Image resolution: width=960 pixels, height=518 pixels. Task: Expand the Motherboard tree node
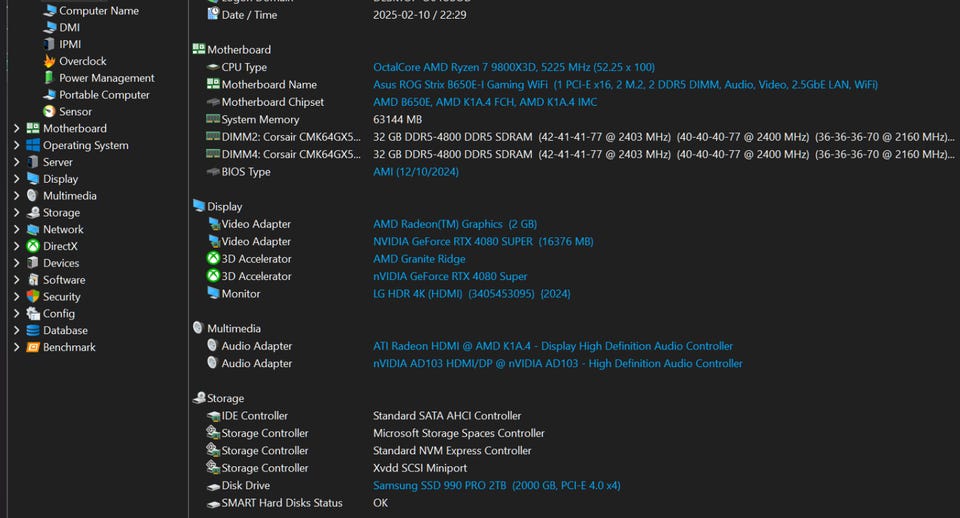coord(17,129)
